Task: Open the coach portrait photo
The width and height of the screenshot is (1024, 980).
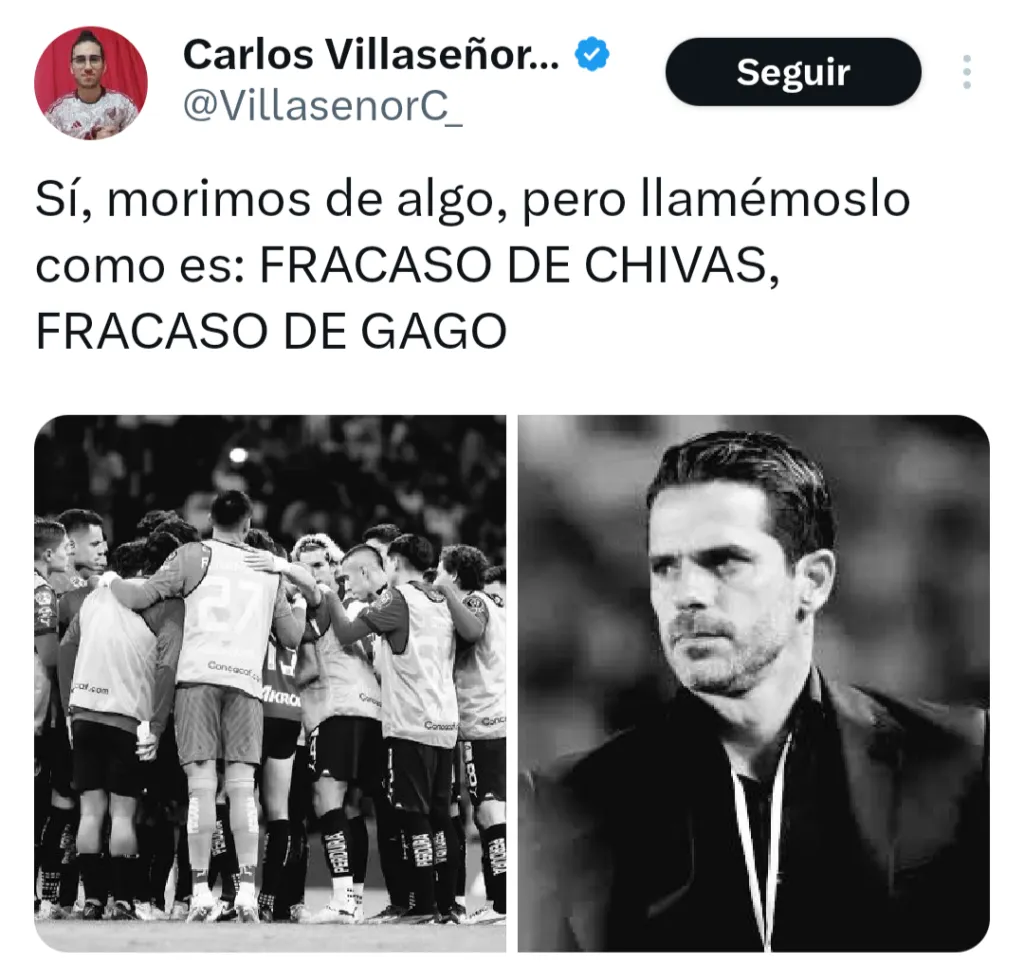Action: click(x=754, y=683)
